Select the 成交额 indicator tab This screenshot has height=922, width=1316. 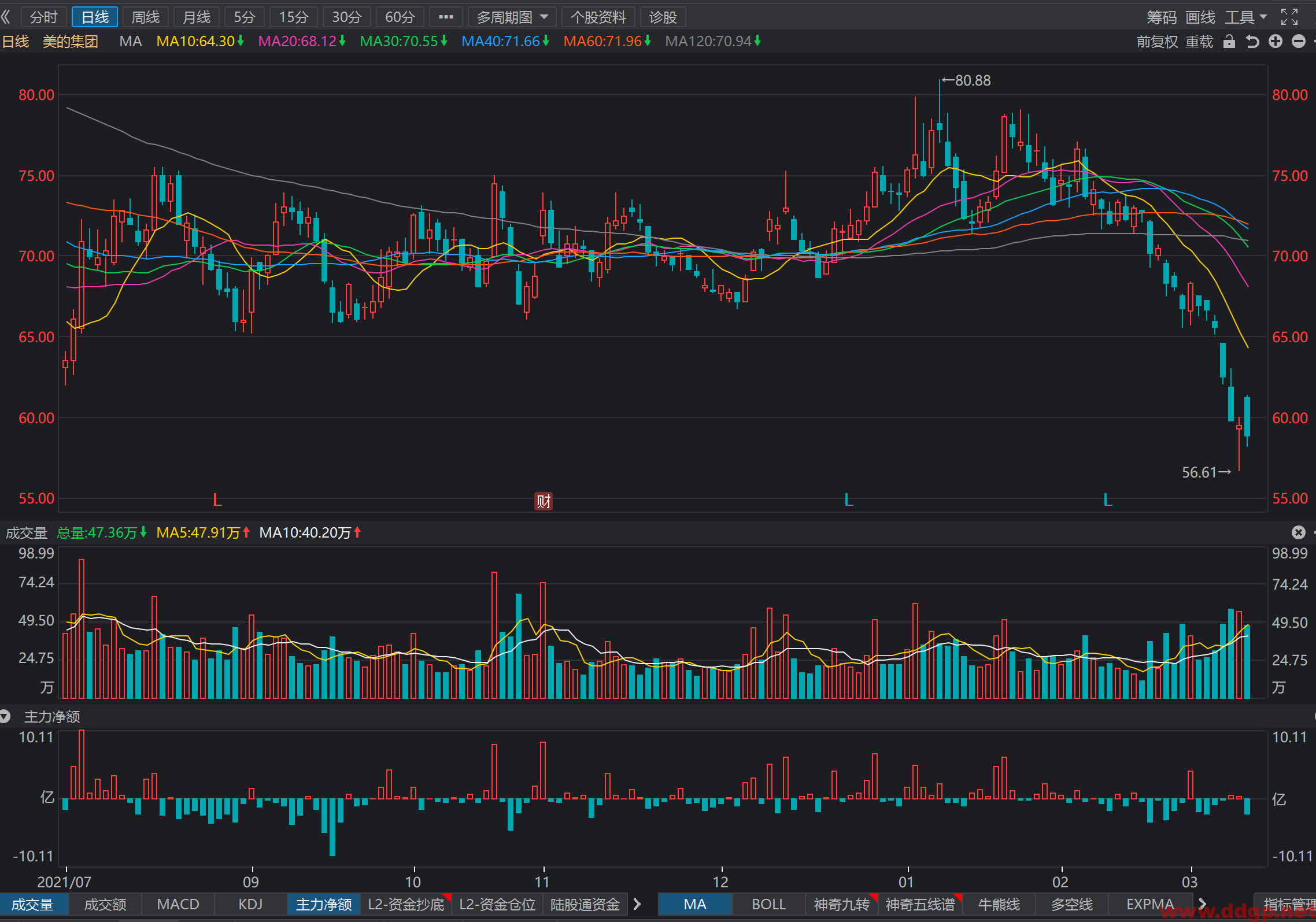click(x=105, y=905)
